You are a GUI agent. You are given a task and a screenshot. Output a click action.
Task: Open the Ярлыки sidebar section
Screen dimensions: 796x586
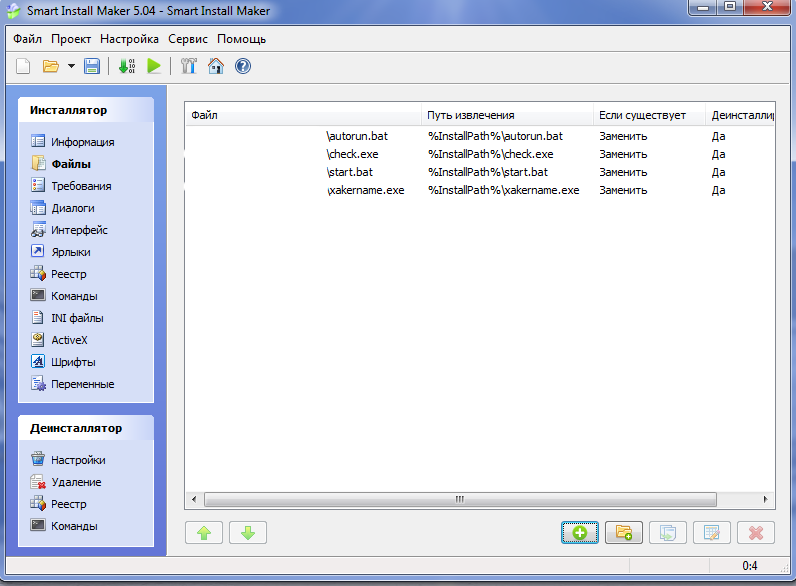[x=71, y=252]
